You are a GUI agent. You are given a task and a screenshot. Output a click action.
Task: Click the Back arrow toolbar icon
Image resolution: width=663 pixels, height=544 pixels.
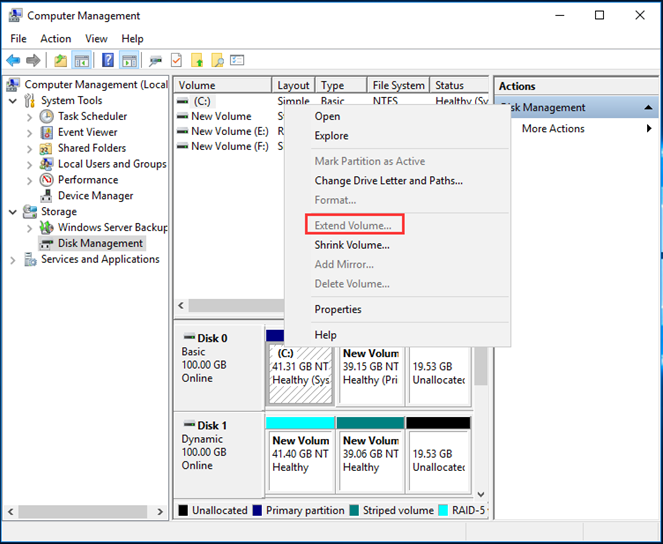coord(13,60)
